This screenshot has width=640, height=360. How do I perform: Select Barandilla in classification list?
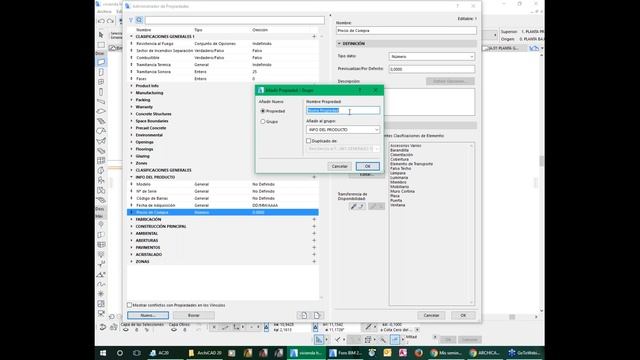pyautogui.click(x=399, y=150)
